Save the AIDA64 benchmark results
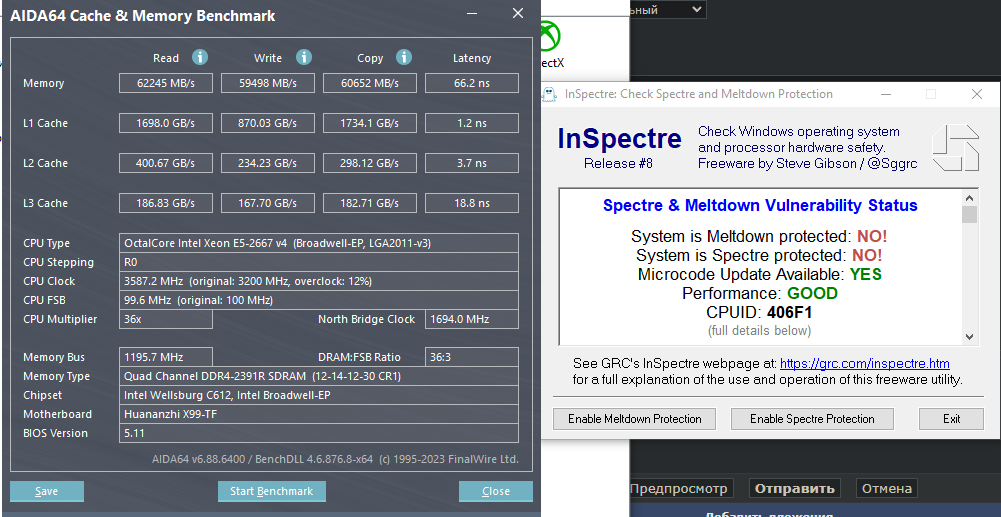The image size is (1001, 517). coord(47,491)
